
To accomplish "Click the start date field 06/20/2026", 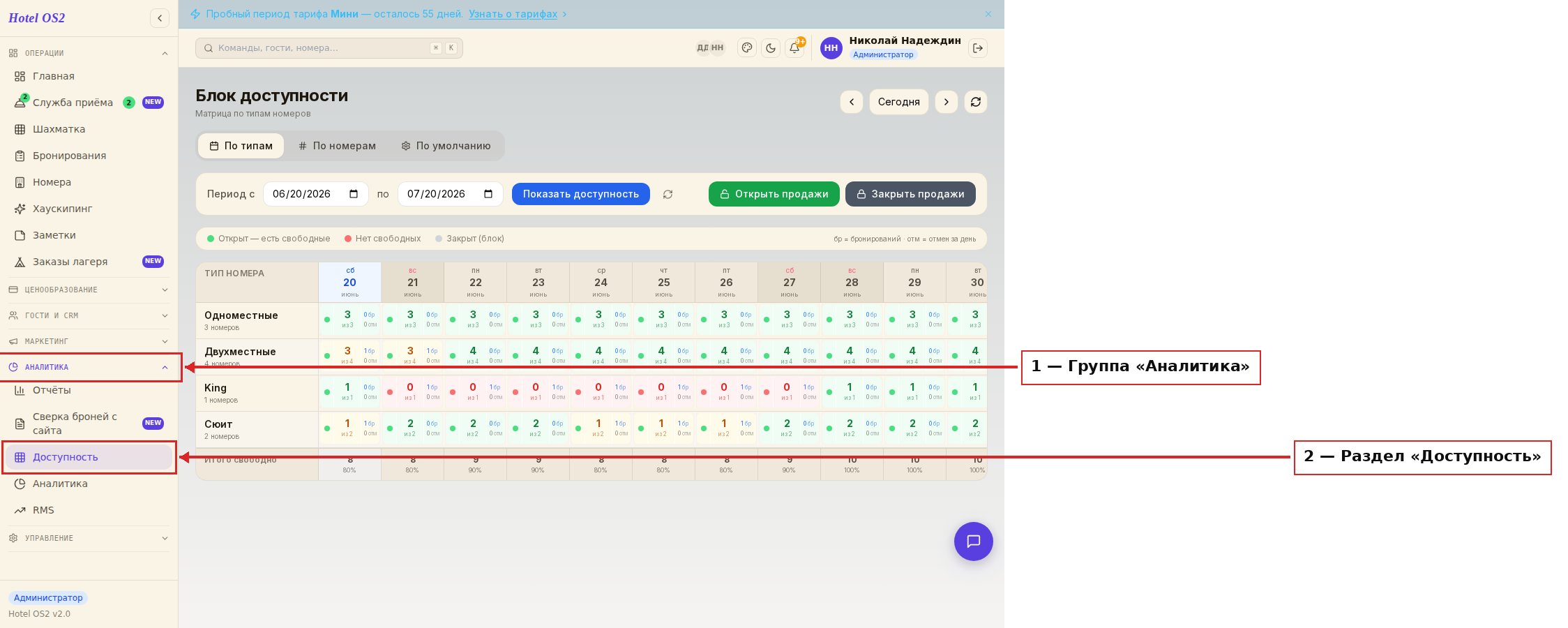I will tap(315, 194).
